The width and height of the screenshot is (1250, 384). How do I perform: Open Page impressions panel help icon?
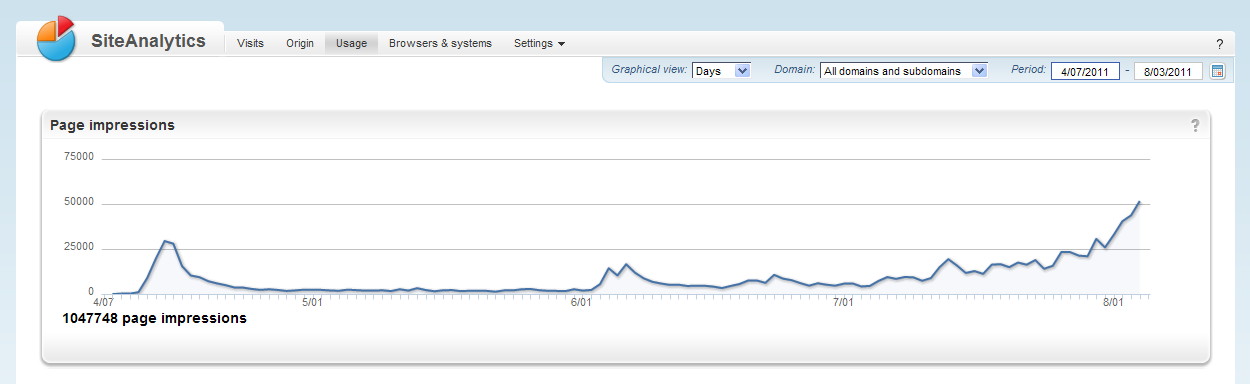point(1194,125)
